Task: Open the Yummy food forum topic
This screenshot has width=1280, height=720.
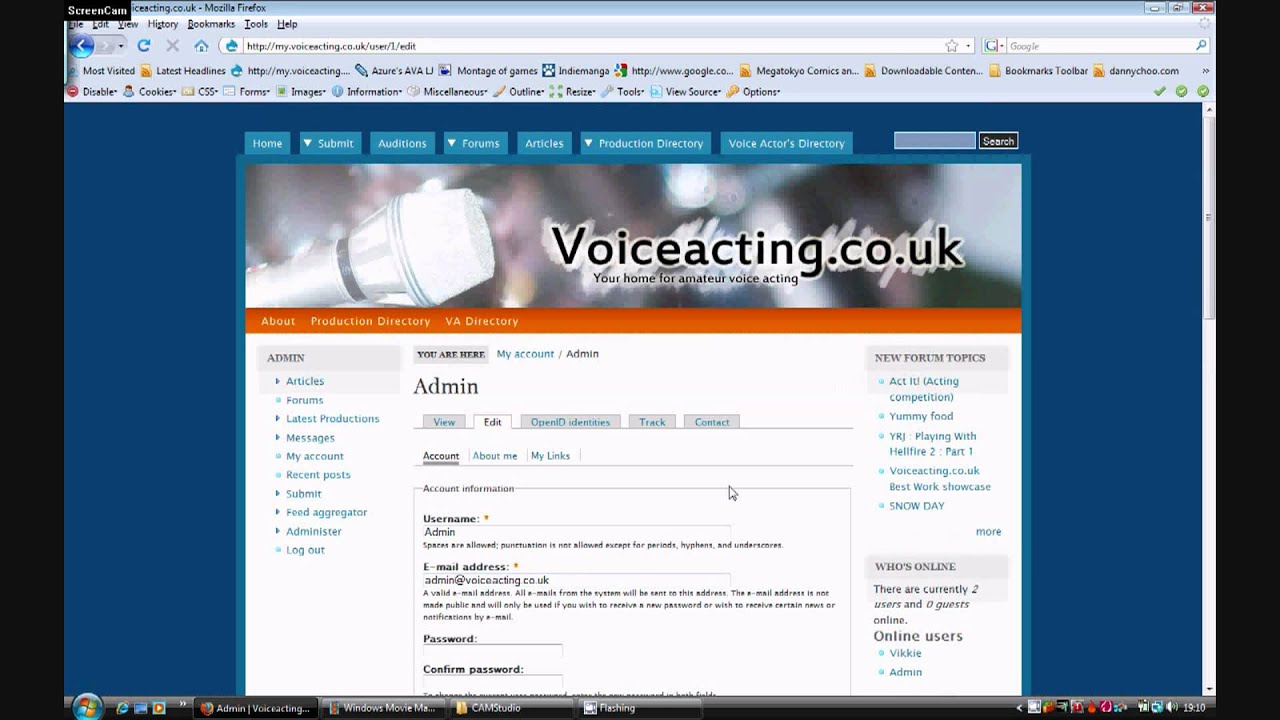Action: tap(921, 416)
